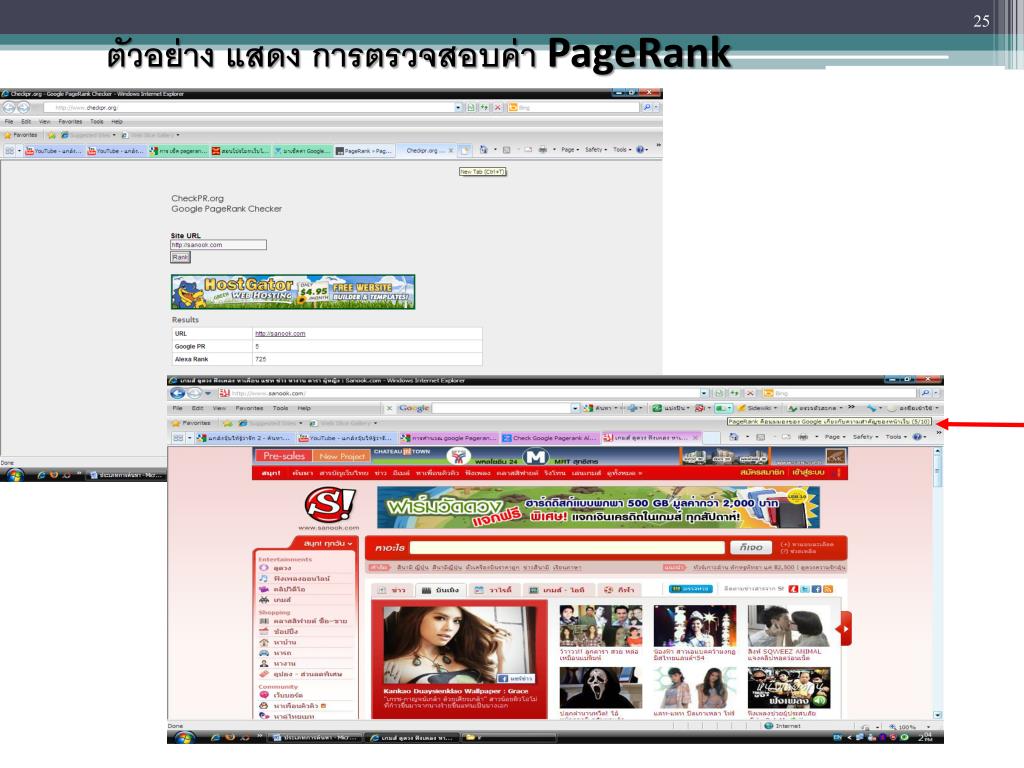Screen dimensions: 1024x768
Task: Click the red next-arrow on news carousel
Action: pyautogui.click(x=845, y=629)
